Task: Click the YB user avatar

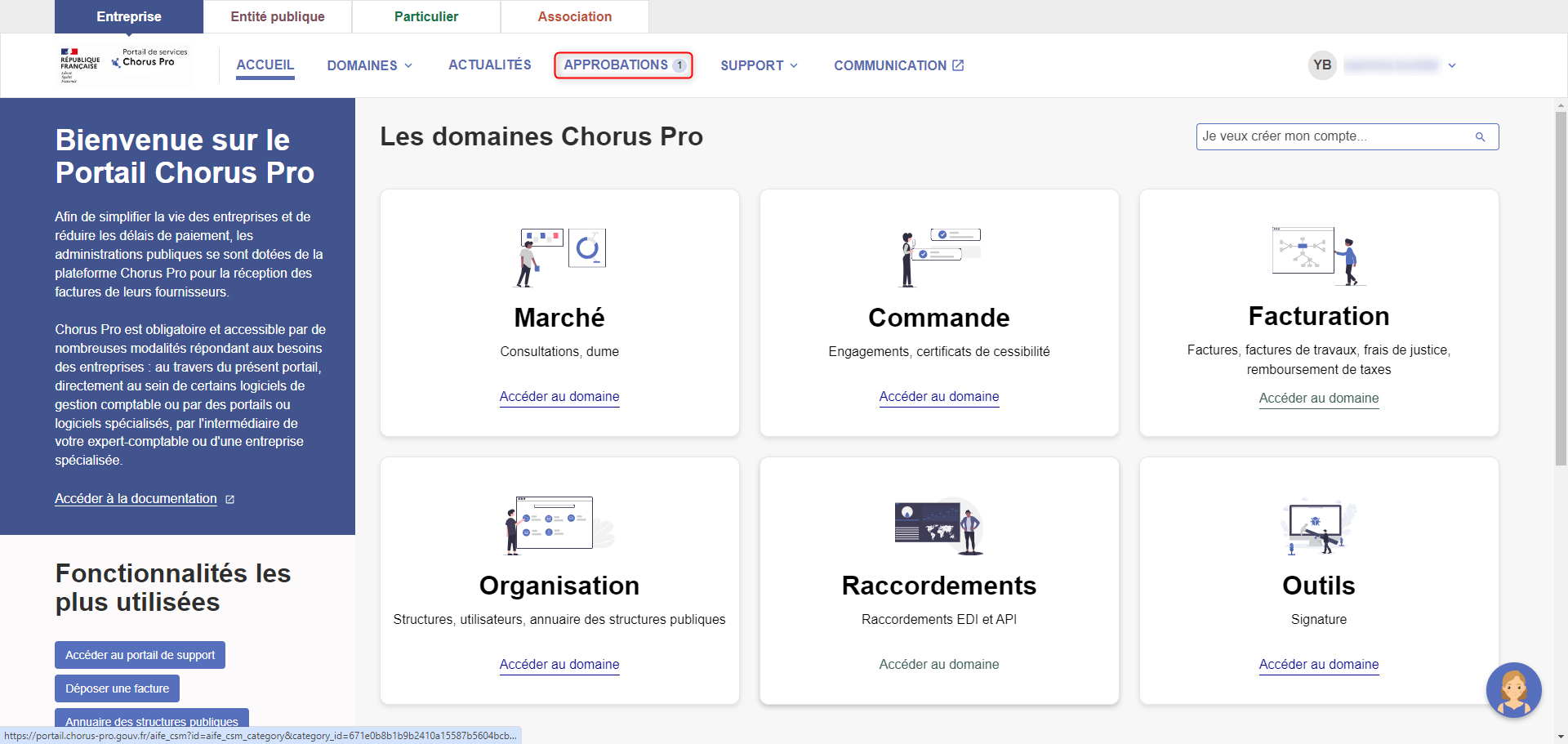Action: coord(1322,65)
